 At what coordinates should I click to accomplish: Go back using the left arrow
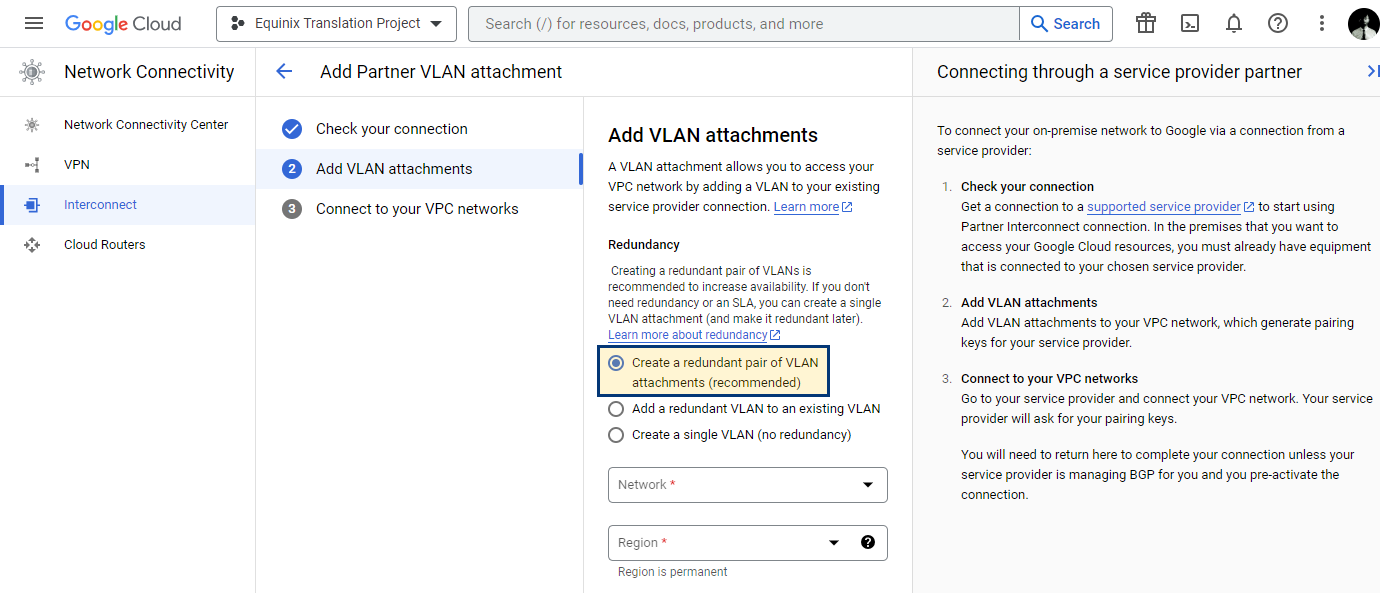[x=284, y=71]
